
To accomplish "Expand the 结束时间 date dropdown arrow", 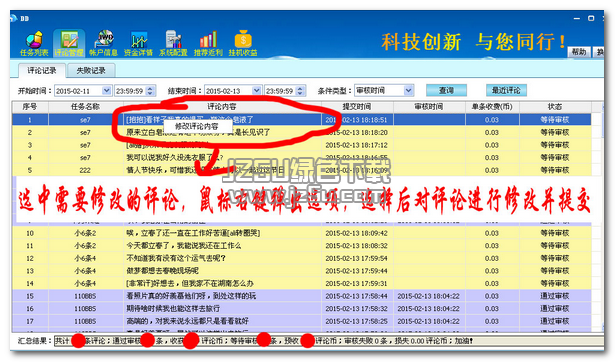I will point(257,91).
